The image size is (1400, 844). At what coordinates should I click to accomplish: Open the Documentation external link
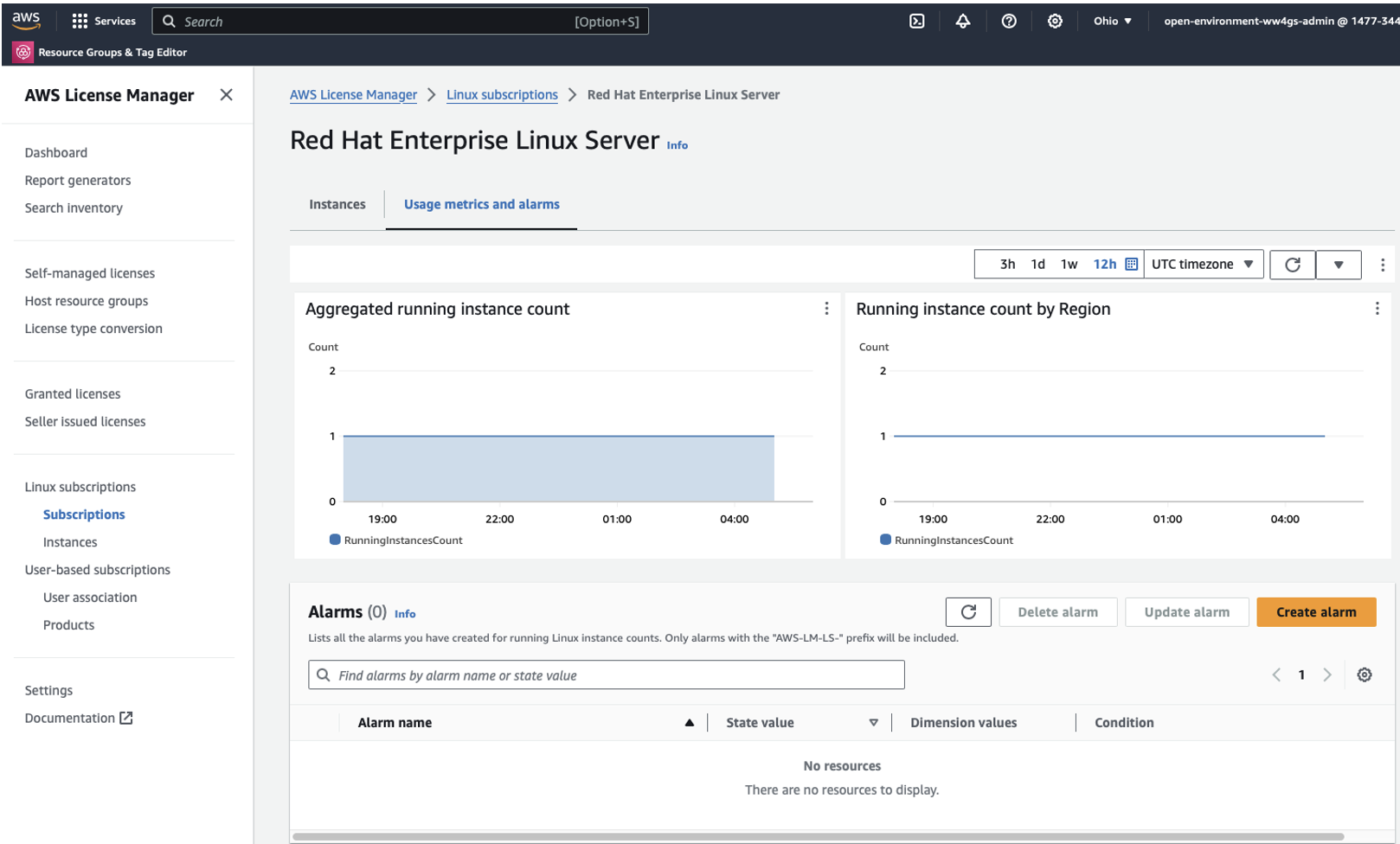(x=79, y=718)
